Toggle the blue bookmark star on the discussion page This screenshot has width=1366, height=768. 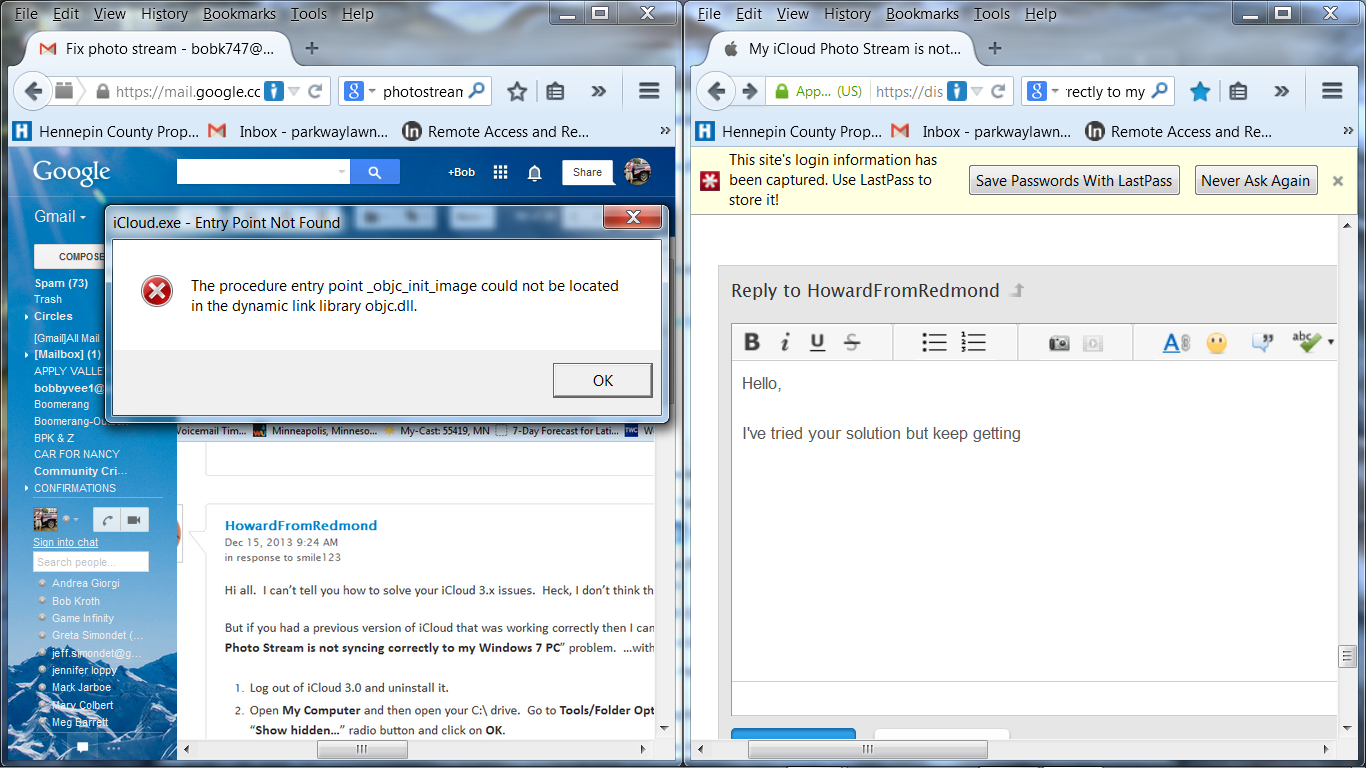click(1200, 91)
